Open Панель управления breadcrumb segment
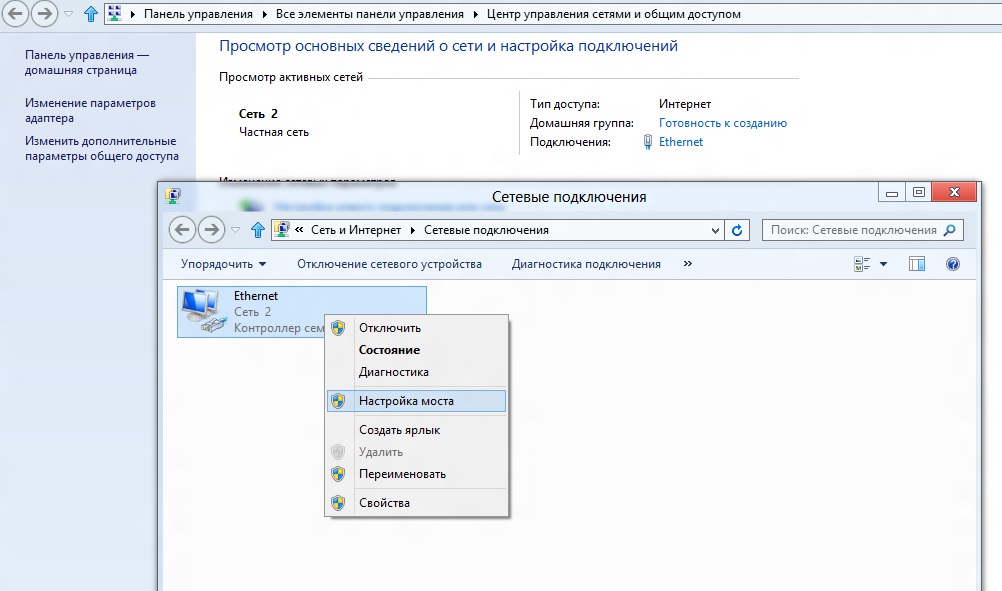Screen dimensions: 1002x591 [x=198, y=14]
